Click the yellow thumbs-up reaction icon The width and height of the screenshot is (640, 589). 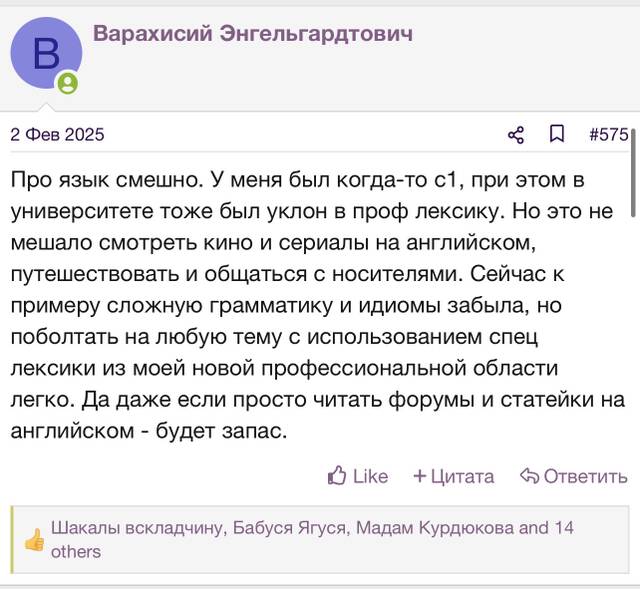tap(34, 540)
